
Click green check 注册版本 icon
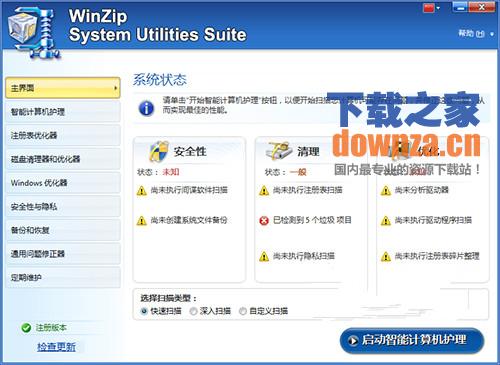tap(26, 328)
